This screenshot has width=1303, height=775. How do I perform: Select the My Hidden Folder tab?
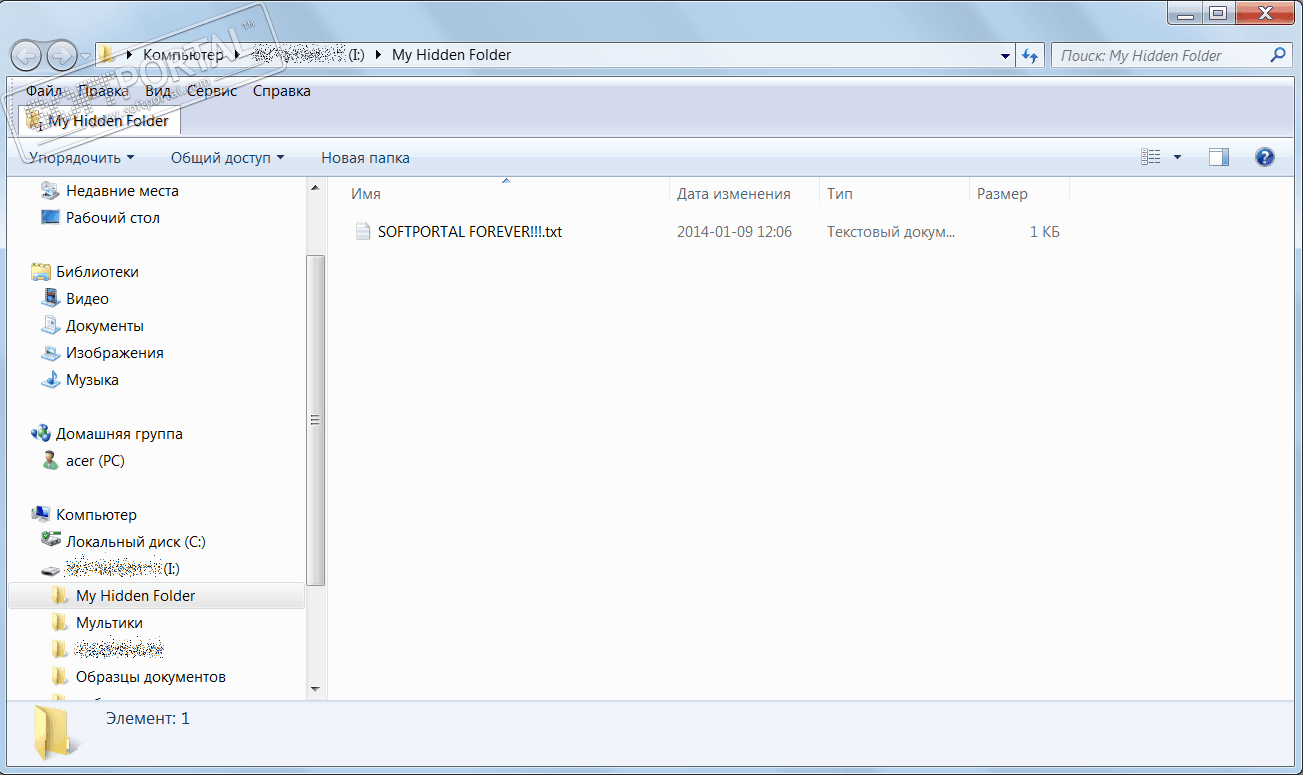(x=100, y=121)
